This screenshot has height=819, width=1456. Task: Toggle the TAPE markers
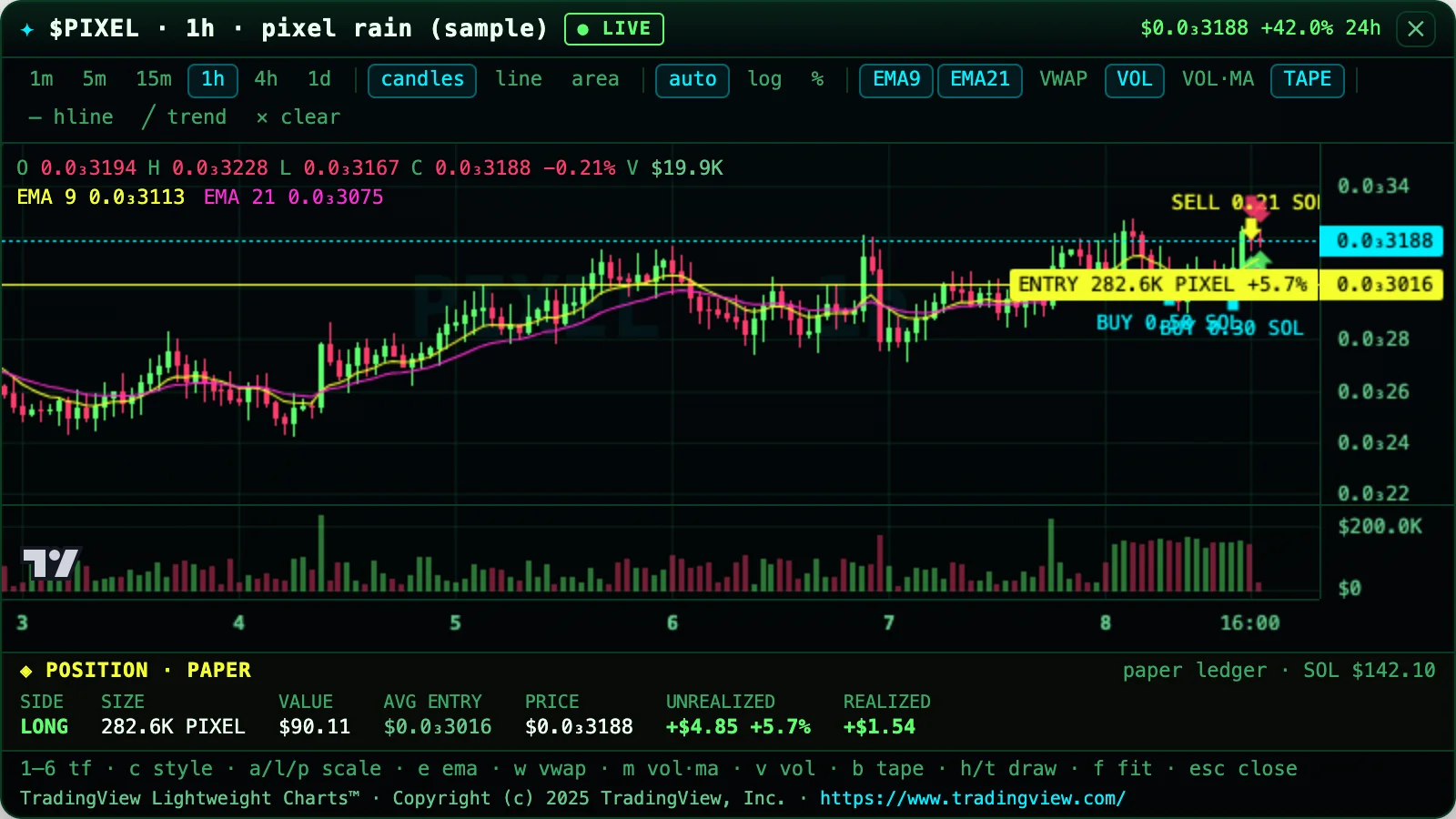[1308, 80]
